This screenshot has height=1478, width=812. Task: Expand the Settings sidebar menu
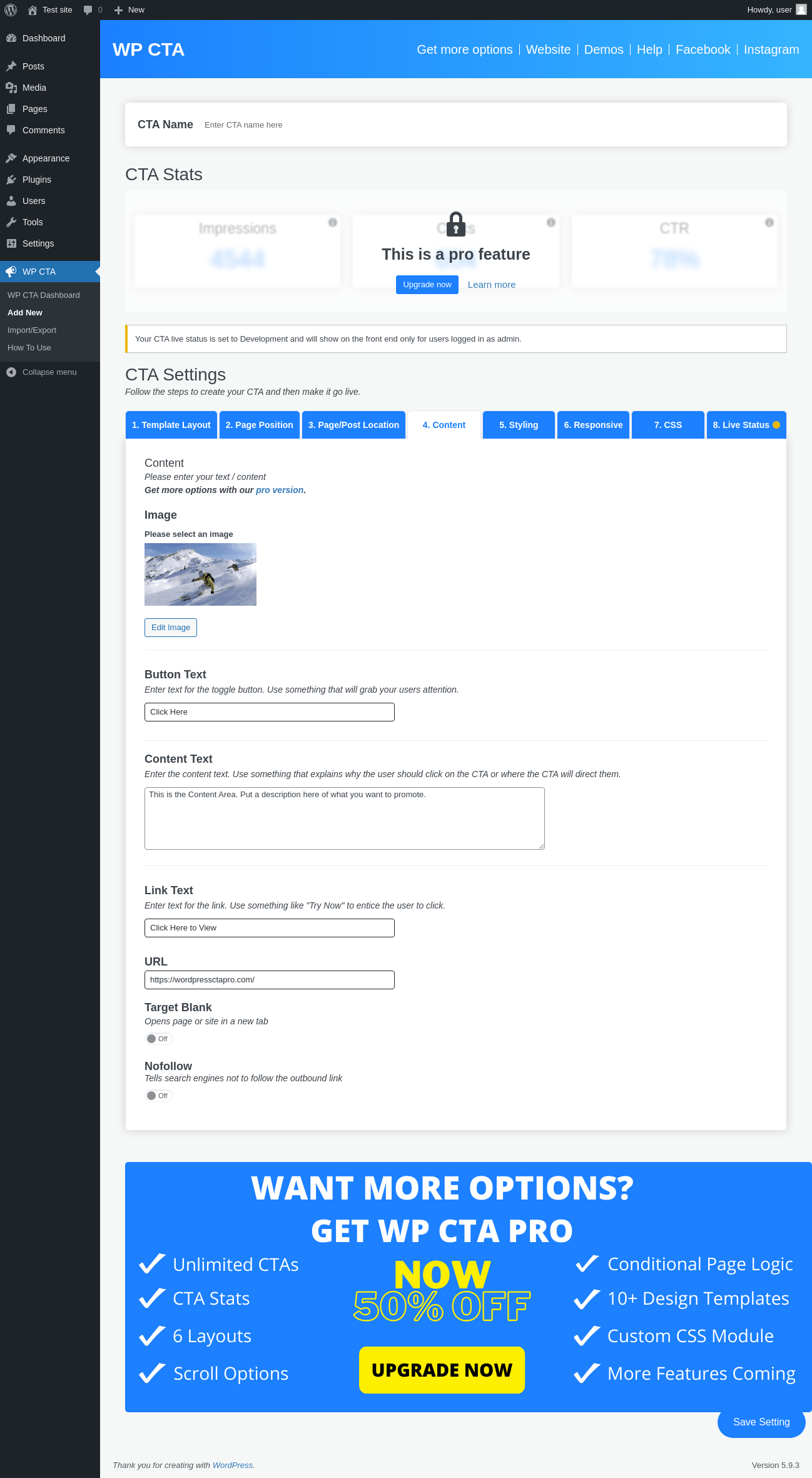coord(38,243)
